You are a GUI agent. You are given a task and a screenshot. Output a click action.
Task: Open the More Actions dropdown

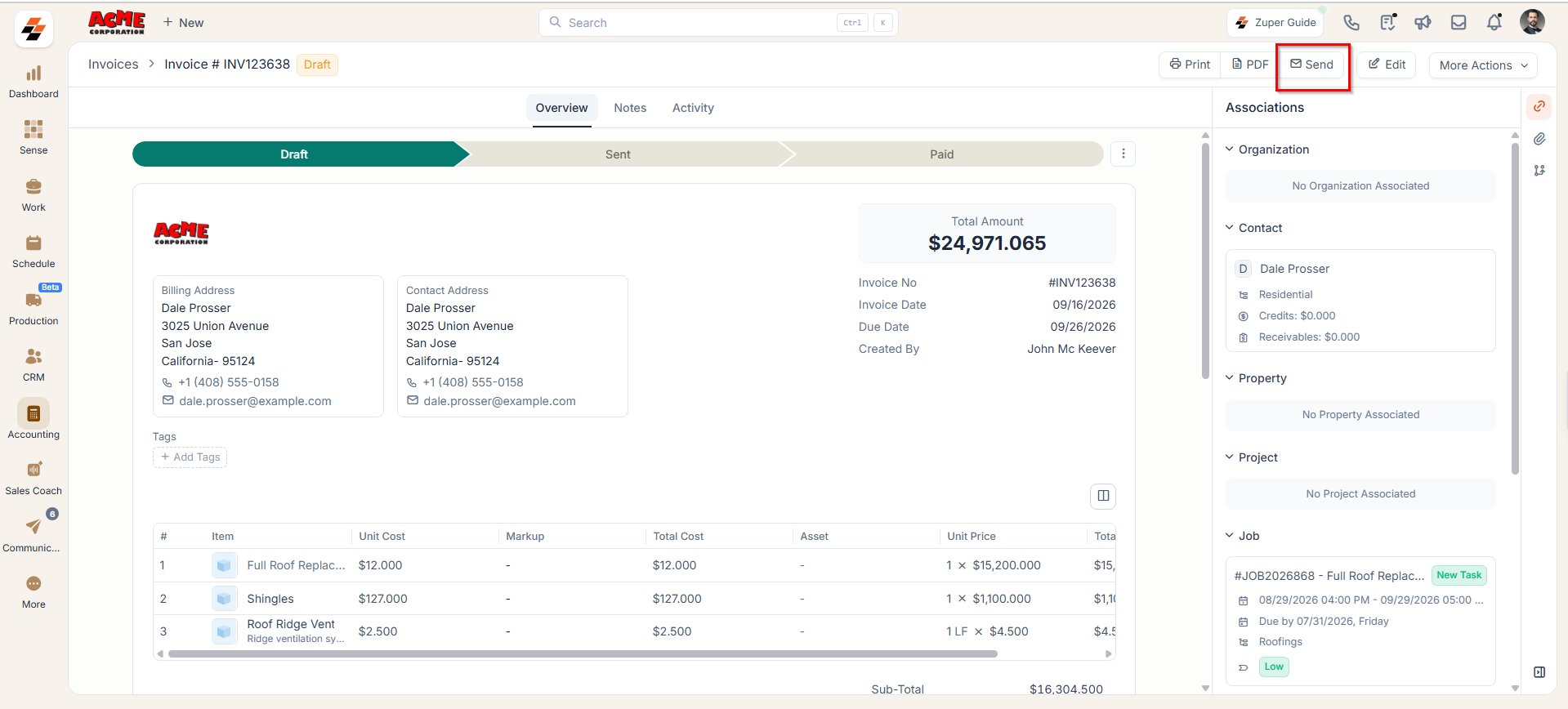1483,65
